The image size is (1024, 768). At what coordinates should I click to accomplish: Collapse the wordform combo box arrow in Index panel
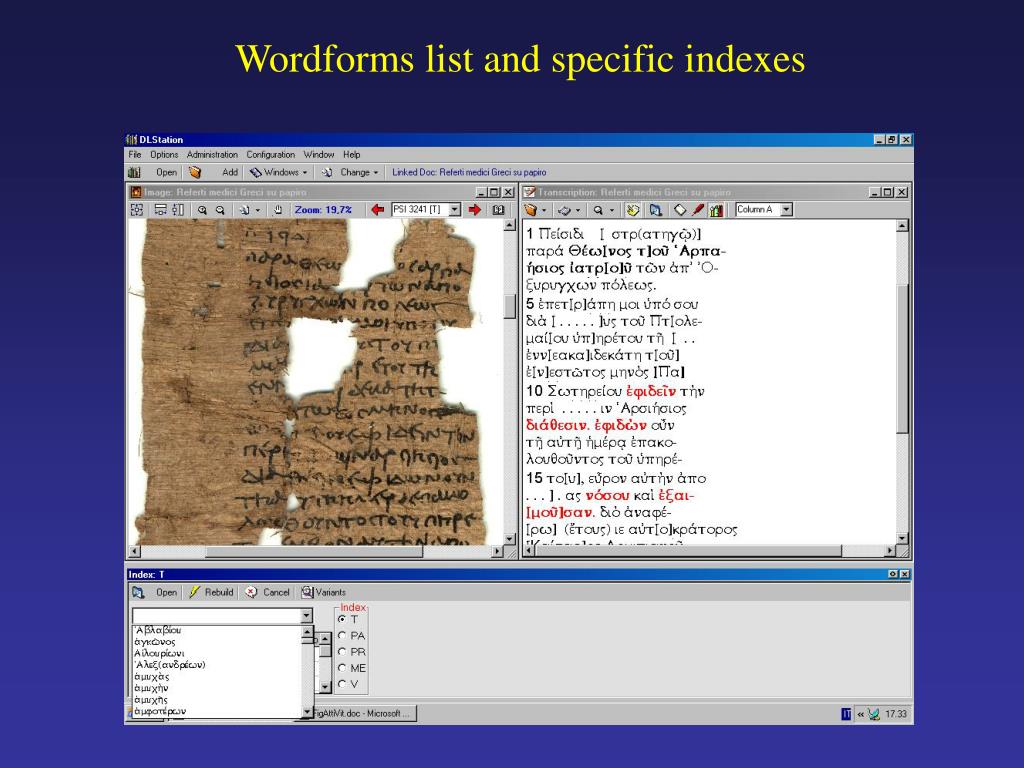306,616
